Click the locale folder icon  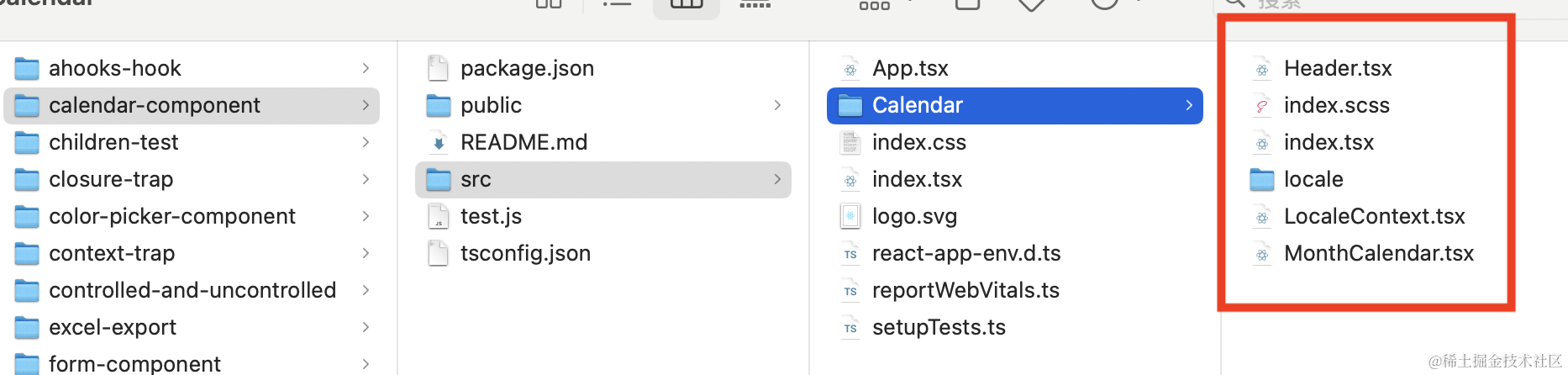[x=1262, y=179]
